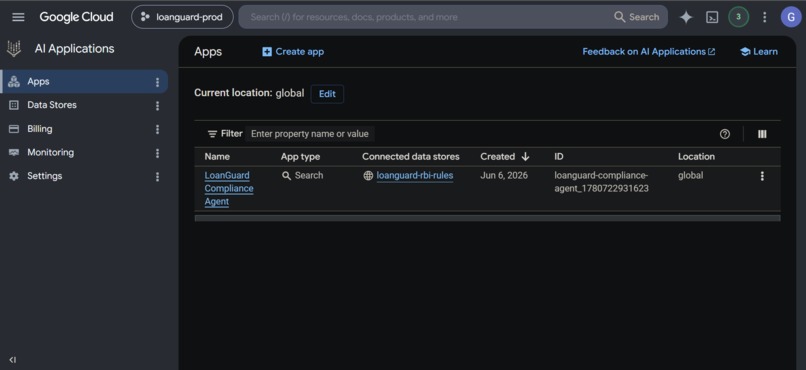Viewport: 806px width, 370px height.
Task: Activate Cloud Shell terminal icon
Action: (x=712, y=17)
